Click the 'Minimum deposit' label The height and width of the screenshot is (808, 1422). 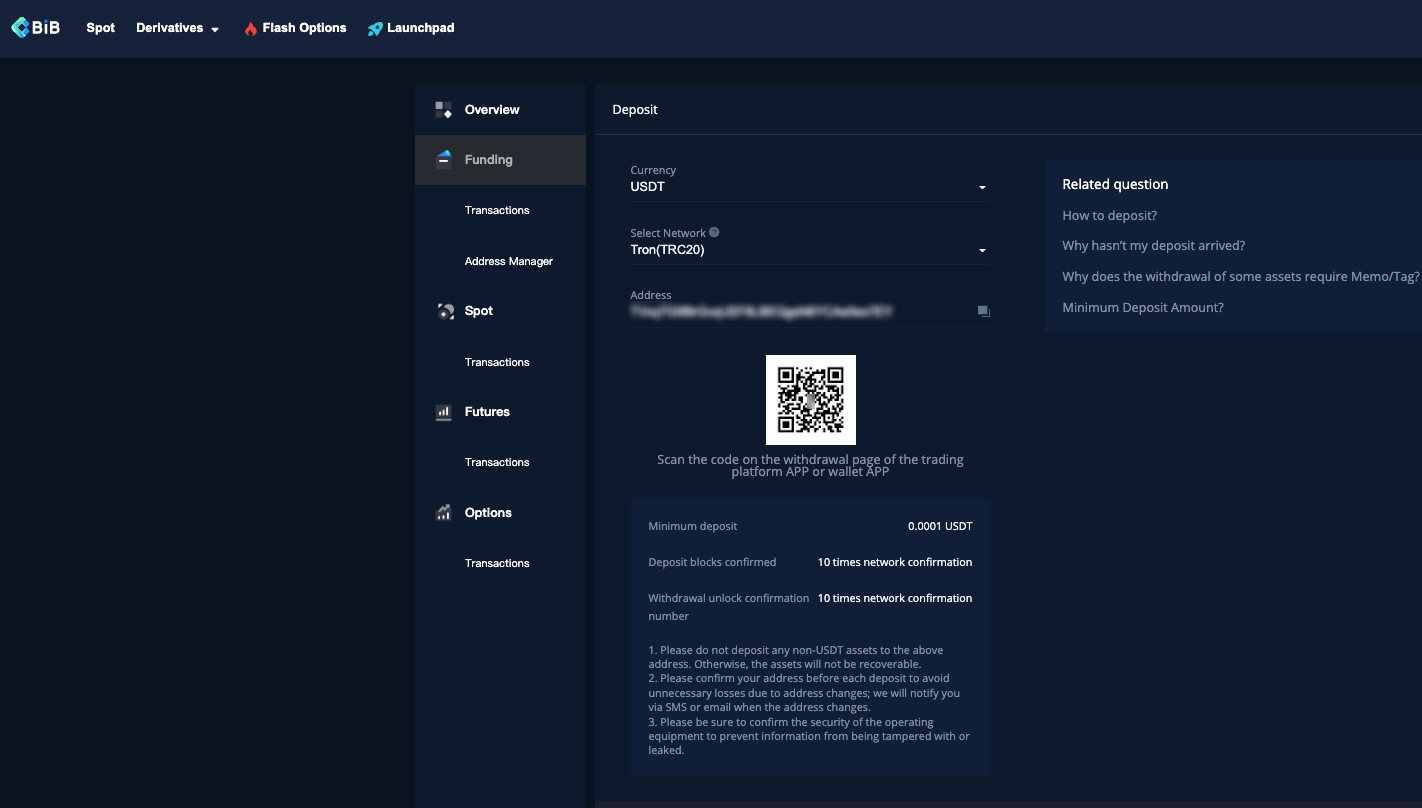[x=693, y=526]
